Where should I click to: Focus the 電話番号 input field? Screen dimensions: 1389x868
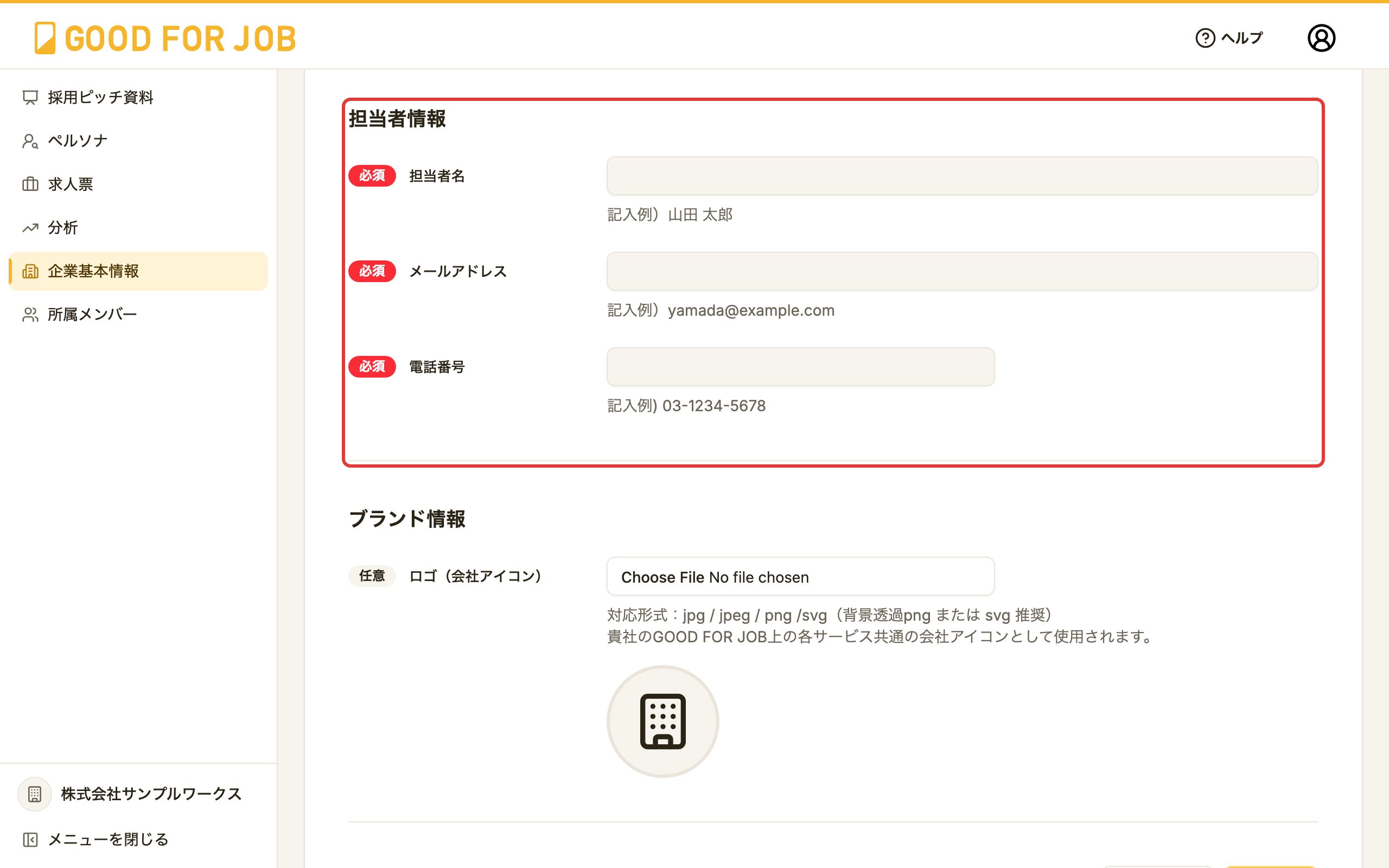tap(800, 367)
